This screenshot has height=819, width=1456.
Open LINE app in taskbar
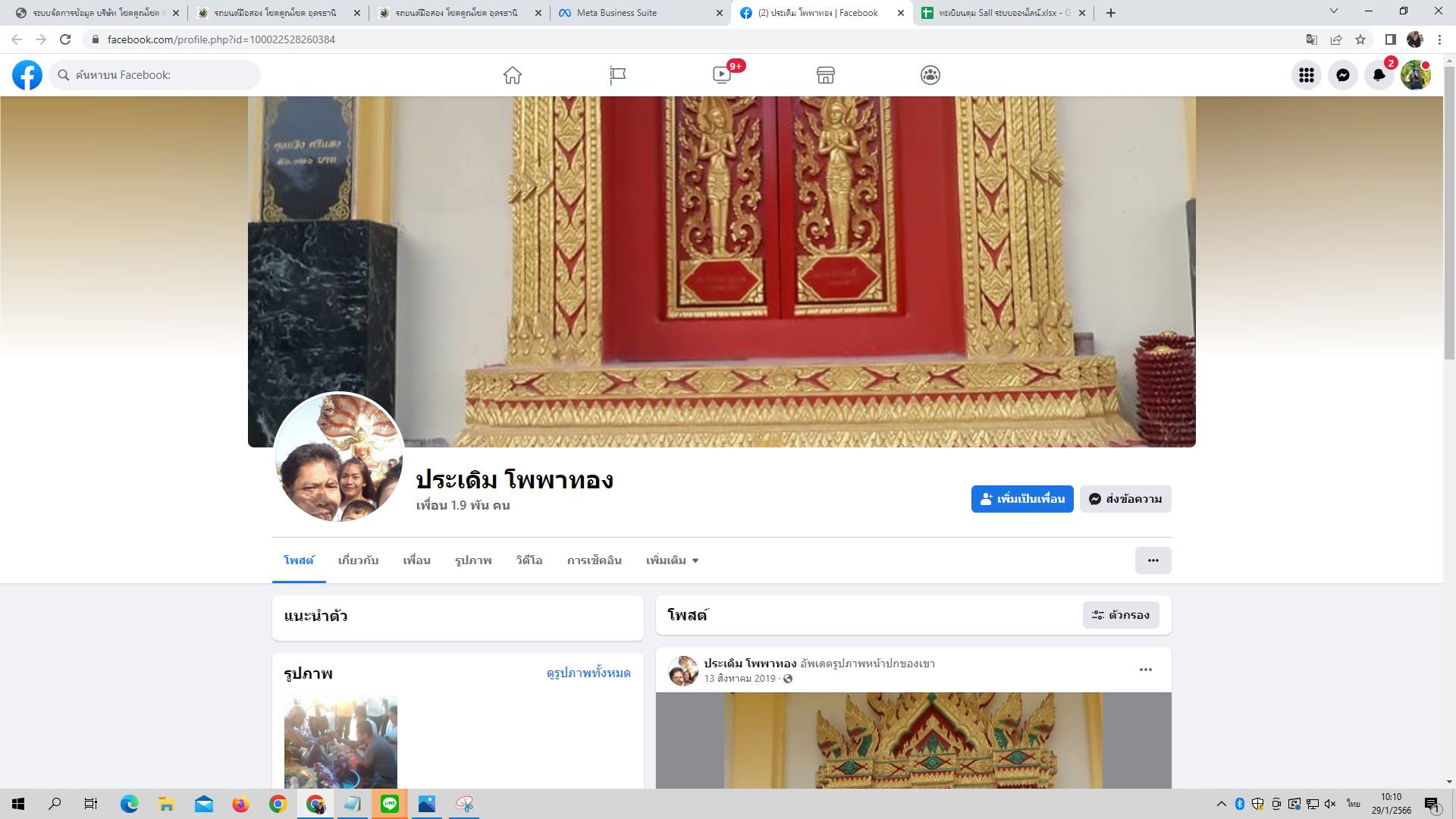[x=390, y=804]
